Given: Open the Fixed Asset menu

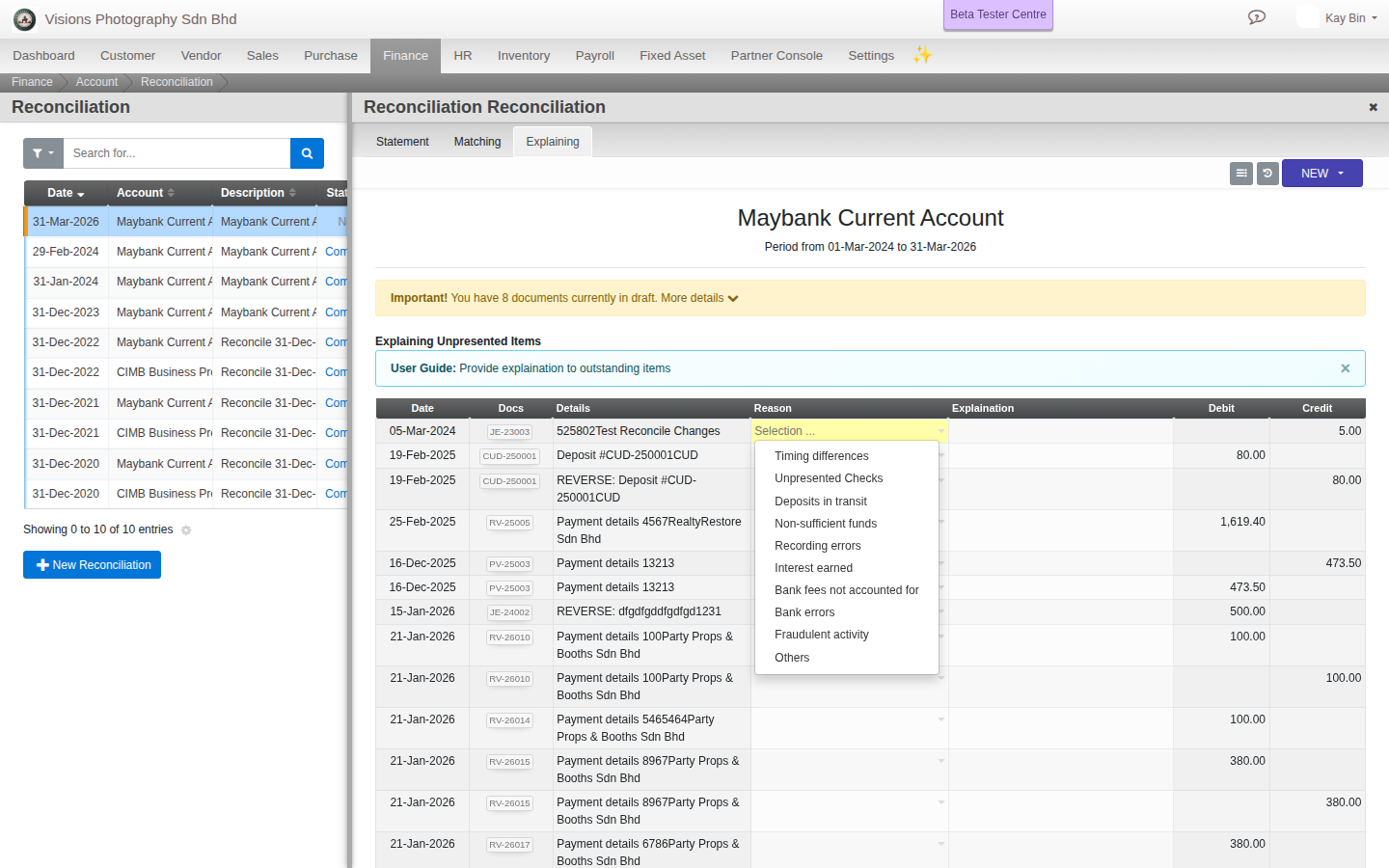Looking at the screenshot, I should click(672, 56).
